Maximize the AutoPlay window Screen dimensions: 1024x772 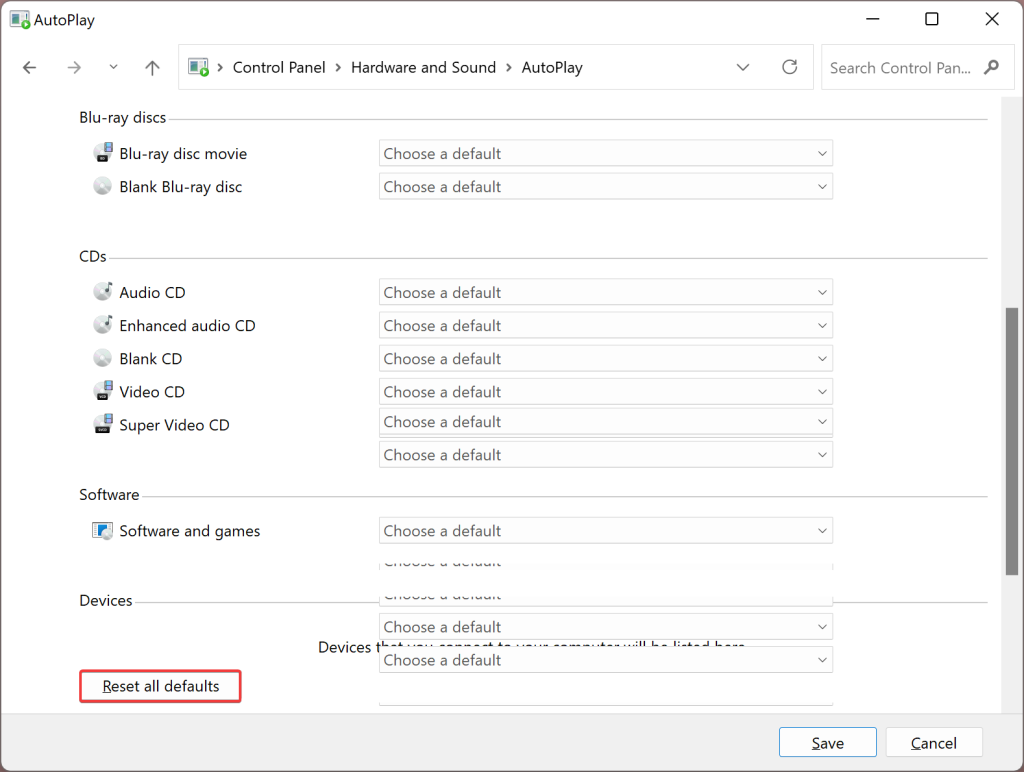tap(932, 19)
